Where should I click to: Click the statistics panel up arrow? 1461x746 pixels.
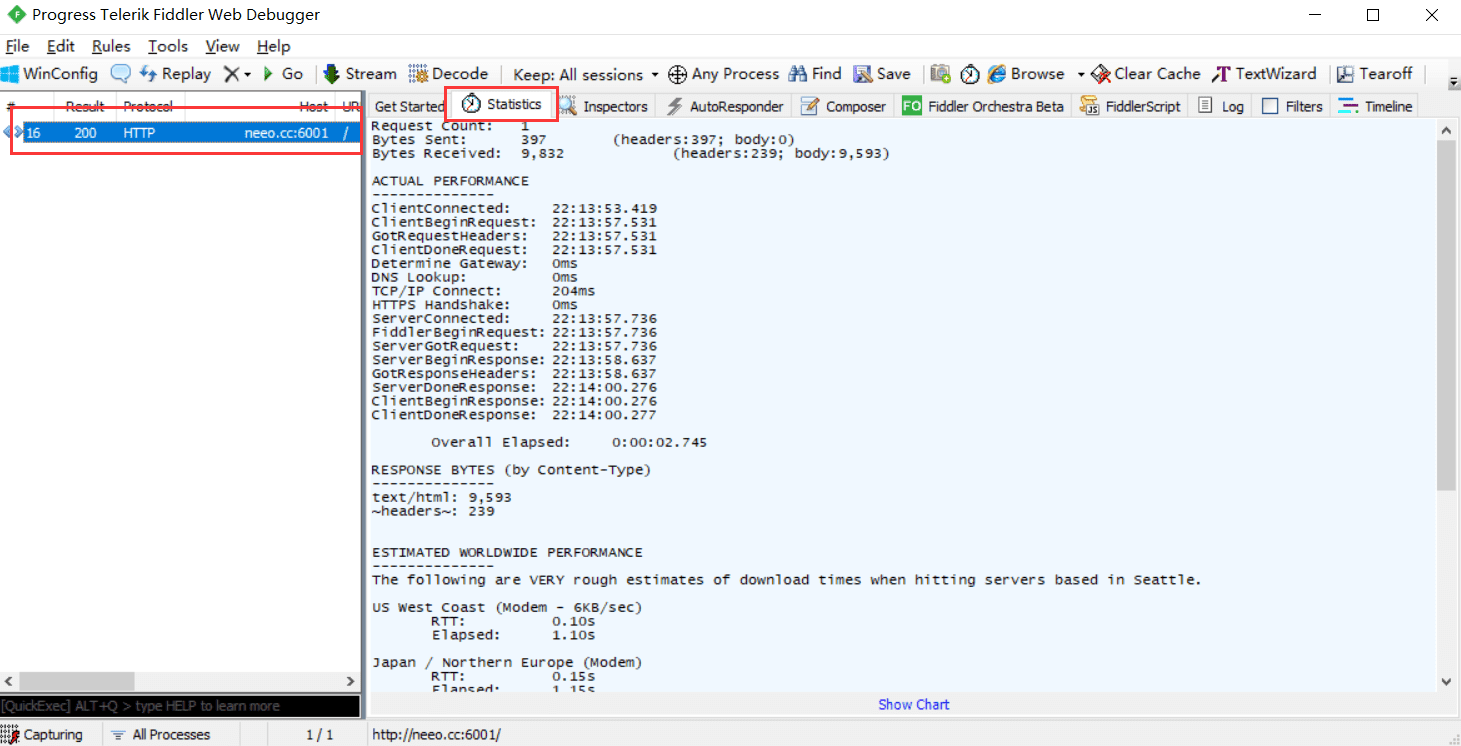tap(1447, 130)
